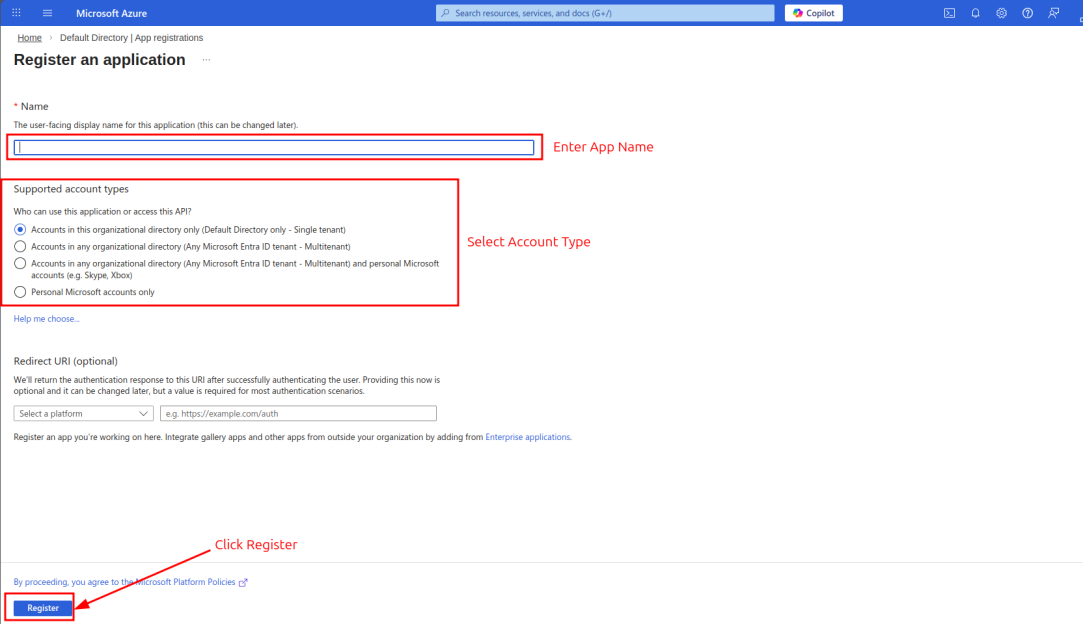1083x624 pixels.
Task: Expand the Select a platform dropdown
Action: click(84, 413)
